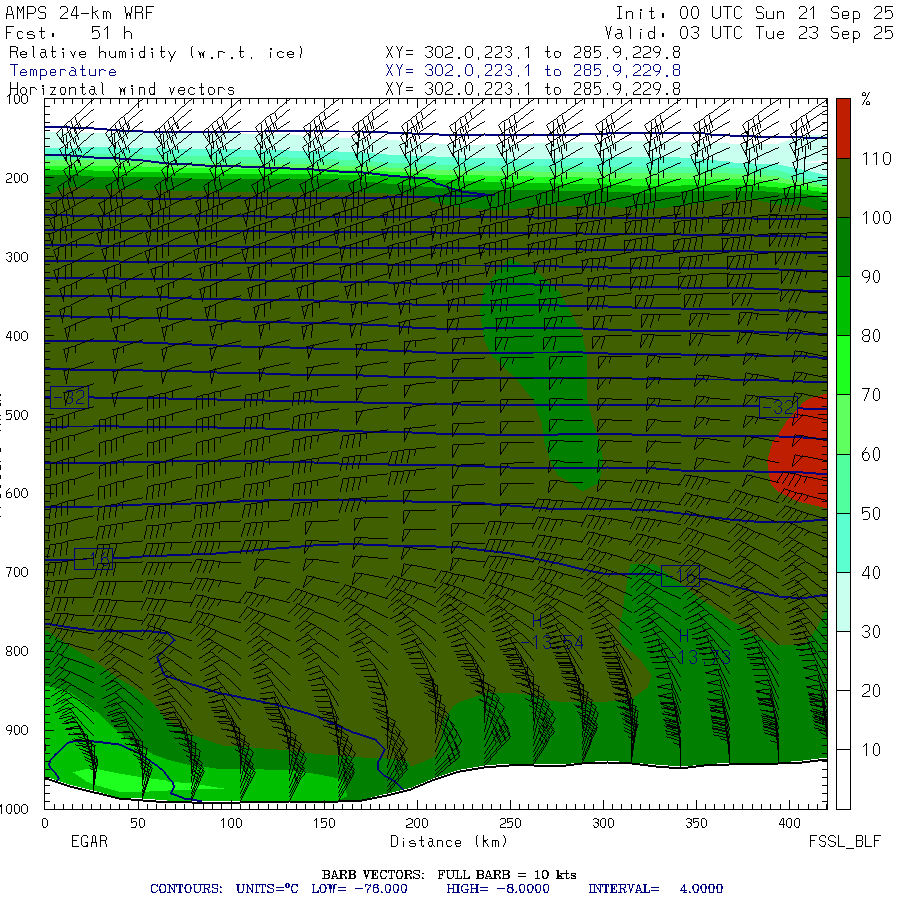Click the 'Horizontal wind vectors' label
The width and height of the screenshot is (900, 900).
click(122, 90)
